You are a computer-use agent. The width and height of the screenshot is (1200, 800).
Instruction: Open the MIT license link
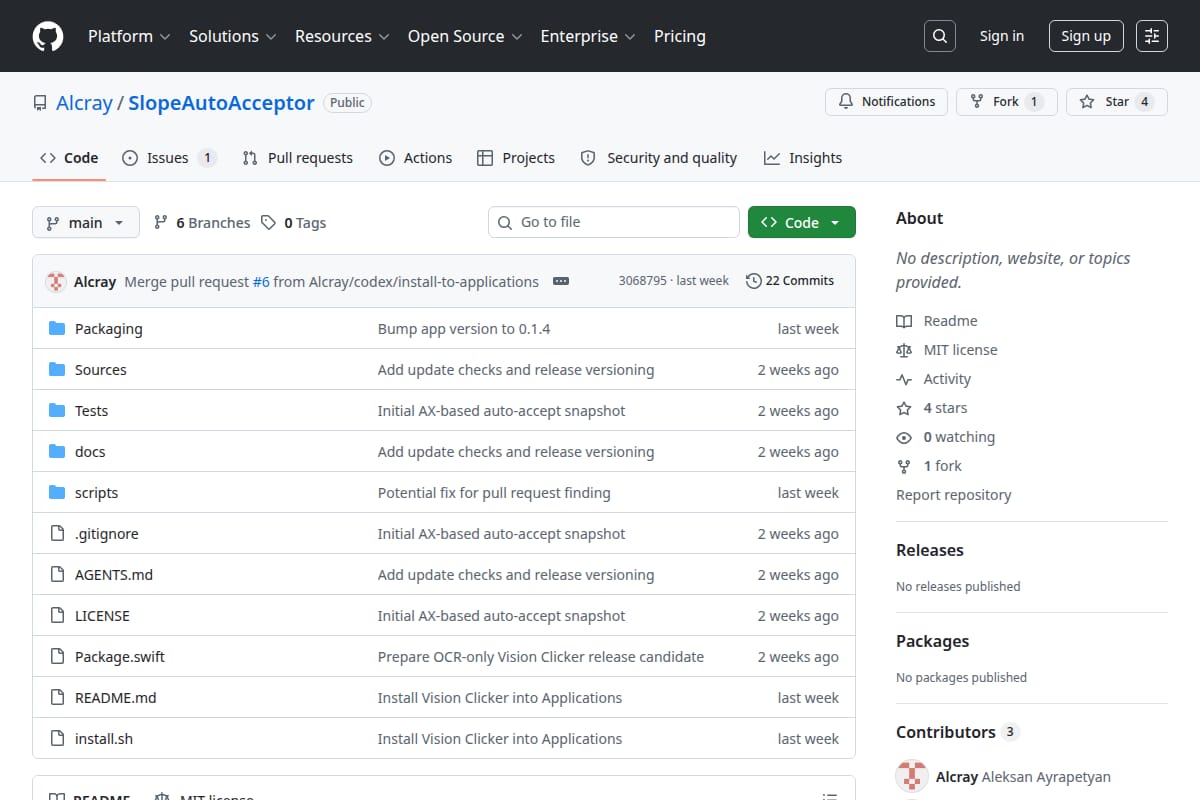pyautogui.click(x=947, y=350)
